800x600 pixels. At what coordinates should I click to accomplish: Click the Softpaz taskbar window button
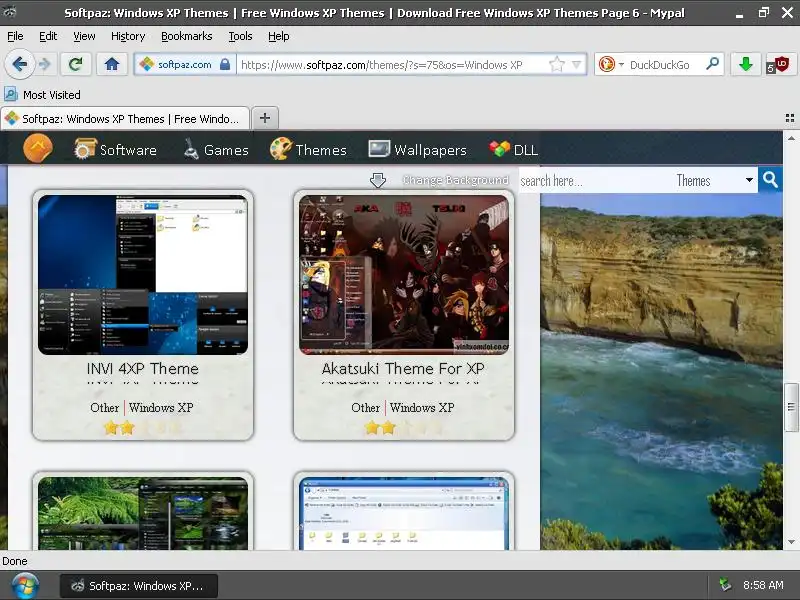(139, 586)
